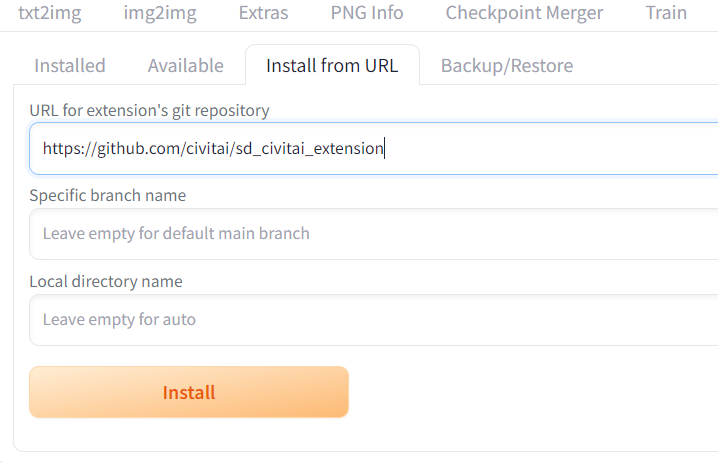Switch to the txt2img tab
718x463 pixels.
pos(50,13)
